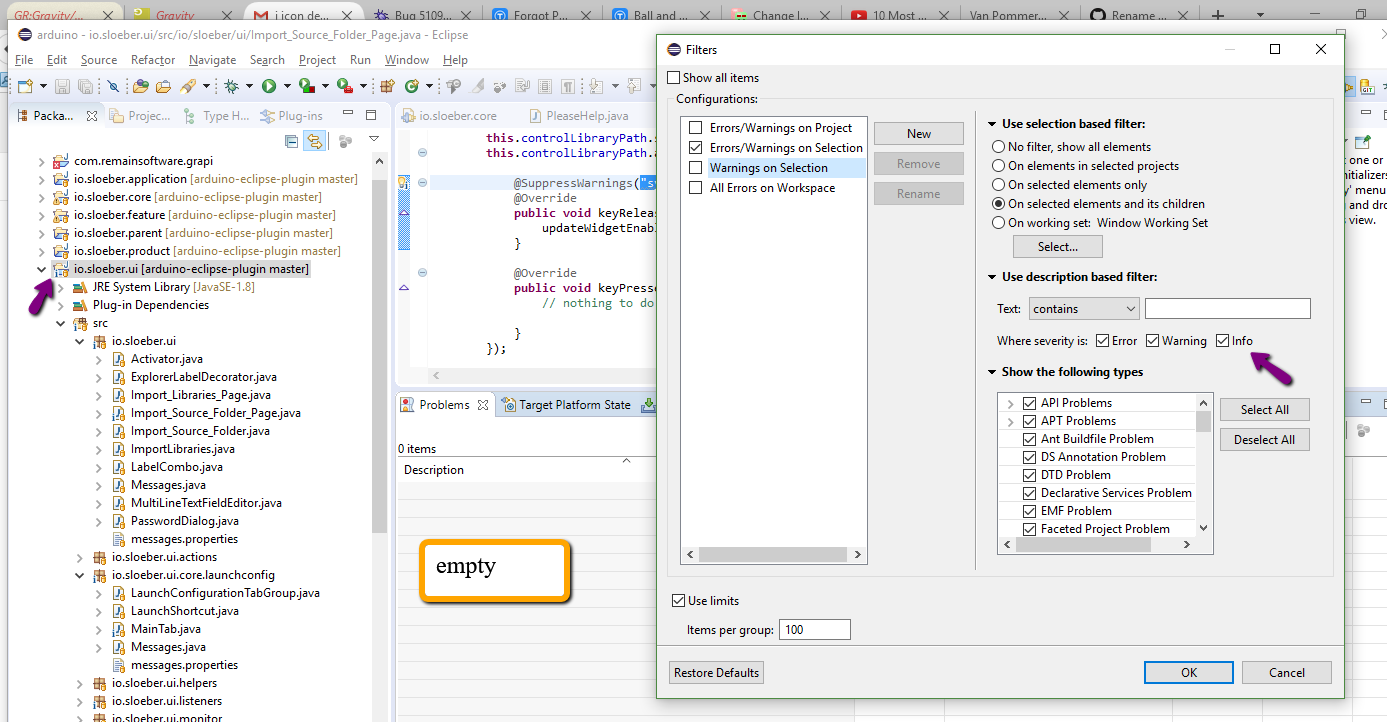Open the Package Explorer view menu triangle
1387x722 pixels.
click(x=374, y=140)
